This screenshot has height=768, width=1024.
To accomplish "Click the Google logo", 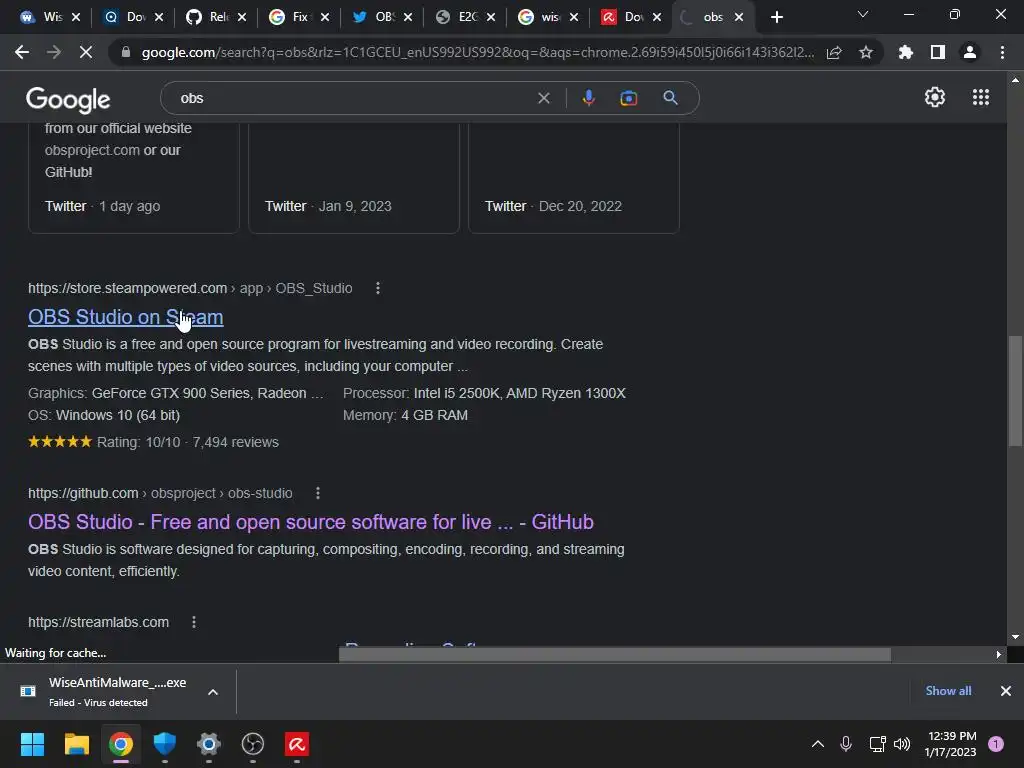I will point(68,99).
